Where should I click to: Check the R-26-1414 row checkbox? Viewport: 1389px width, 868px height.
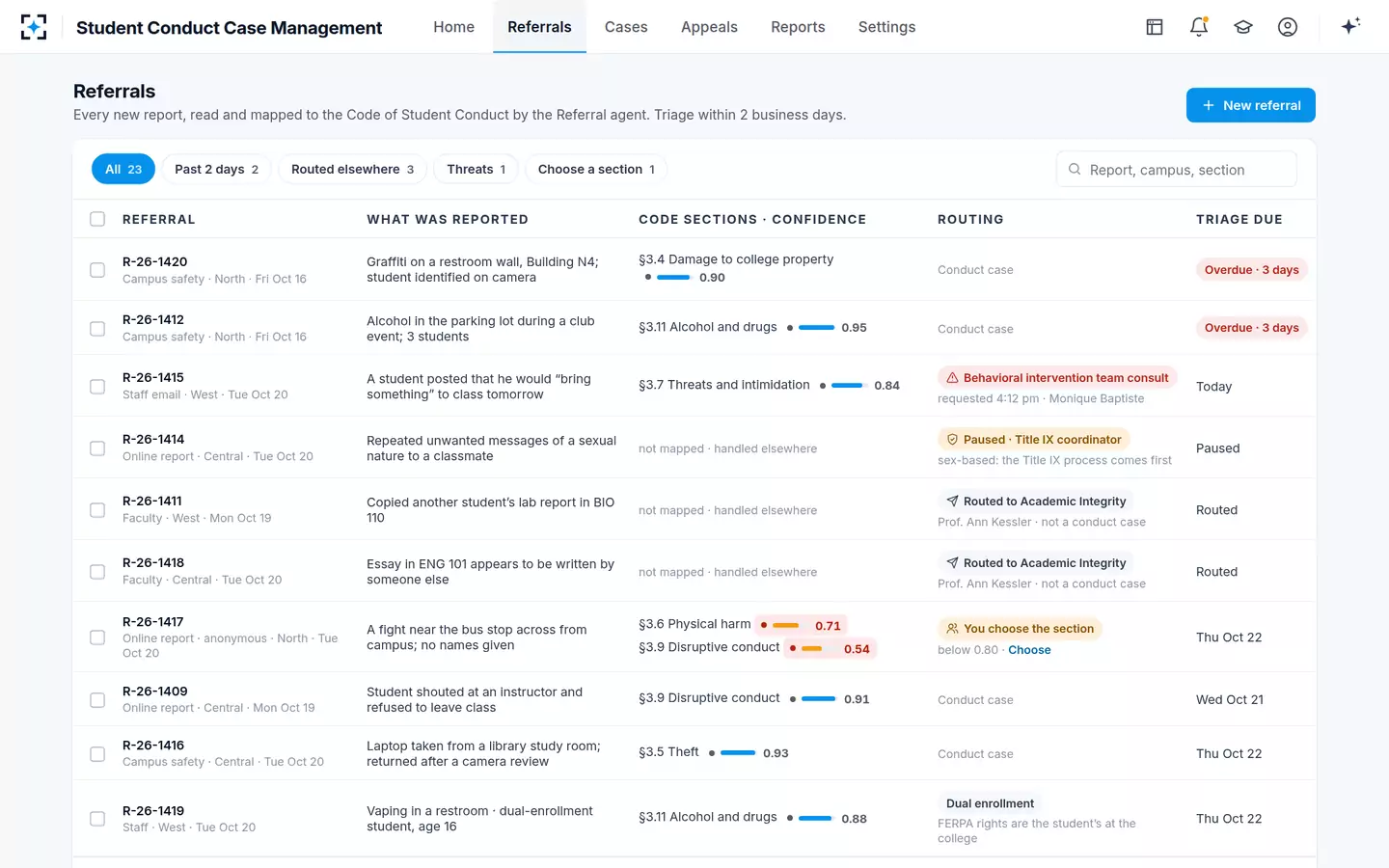(97, 448)
